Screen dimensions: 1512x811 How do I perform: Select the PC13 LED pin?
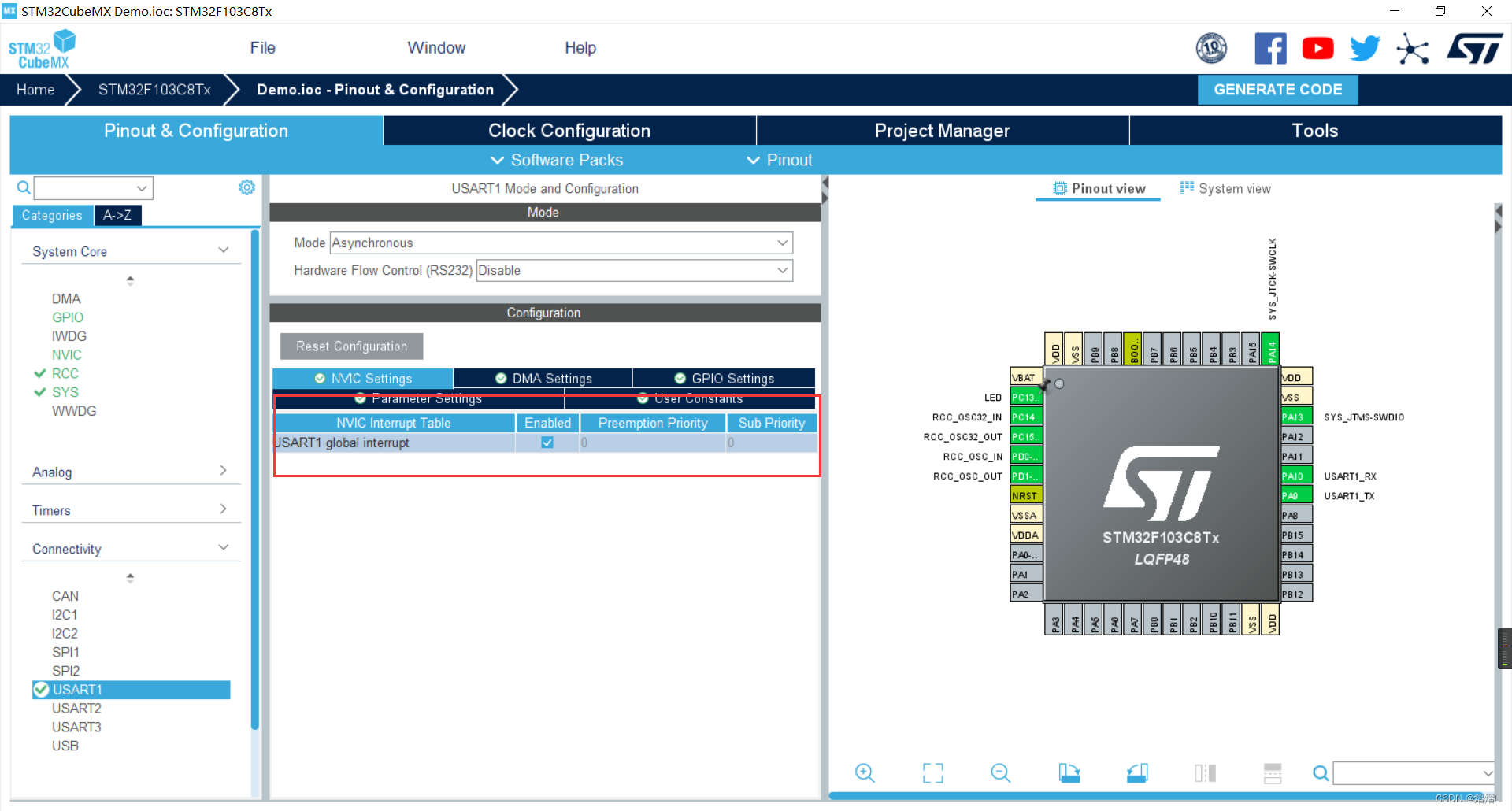(x=1026, y=397)
